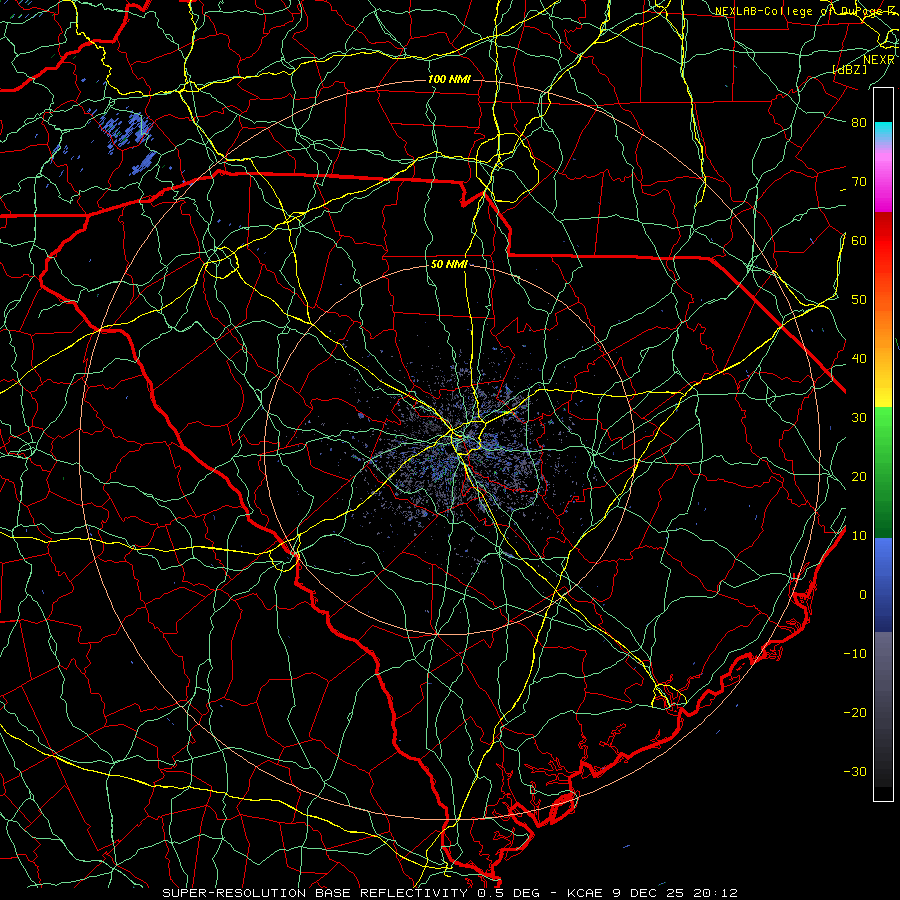Click the NEXLAB-College of DuPage credit text

pos(805,11)
